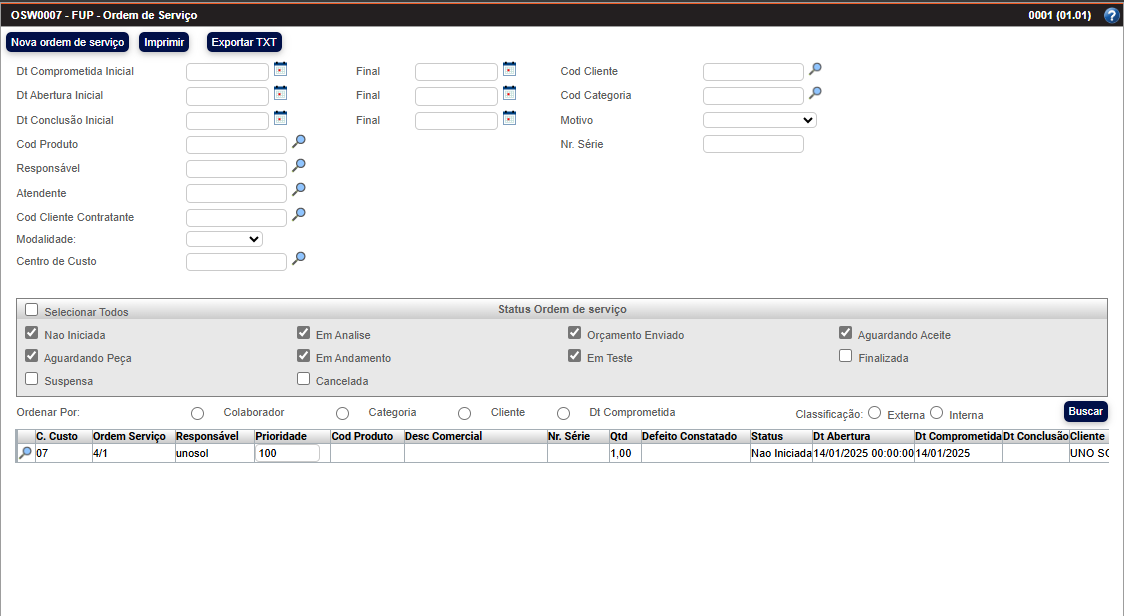This screenshot has height=616, width=1124.
Task: Sort by Colaborador radio option
Action: 197,413
